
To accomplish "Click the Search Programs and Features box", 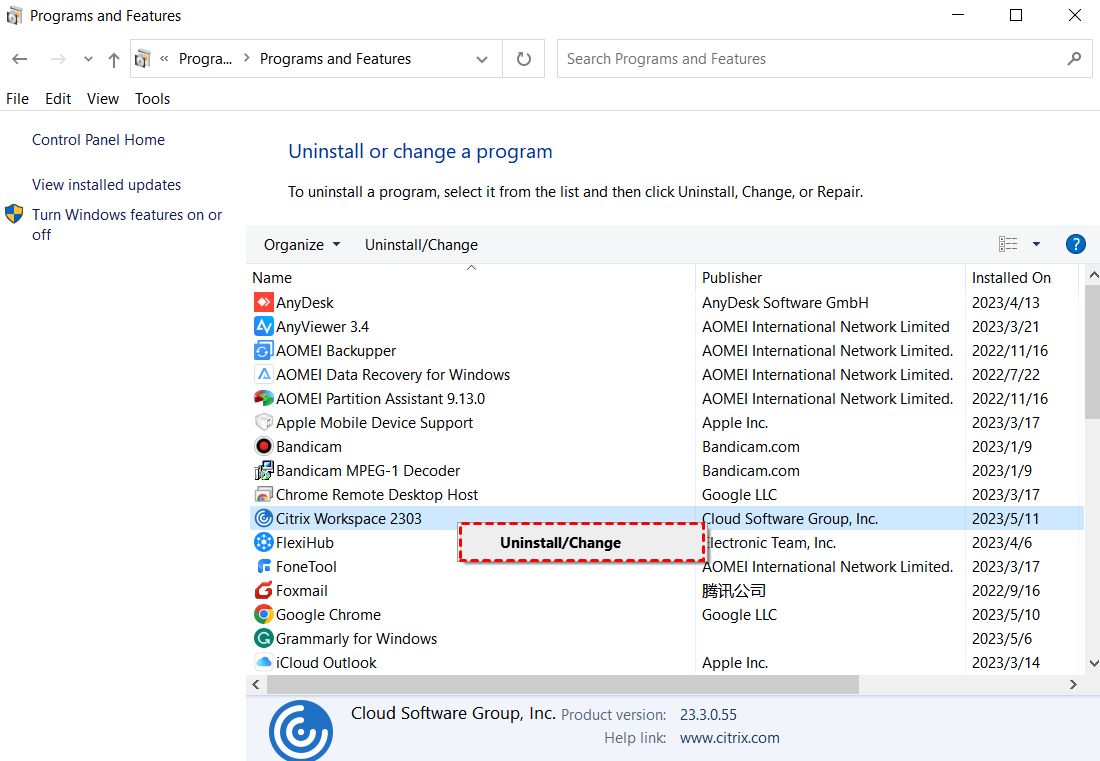I will tap(810, 59).
